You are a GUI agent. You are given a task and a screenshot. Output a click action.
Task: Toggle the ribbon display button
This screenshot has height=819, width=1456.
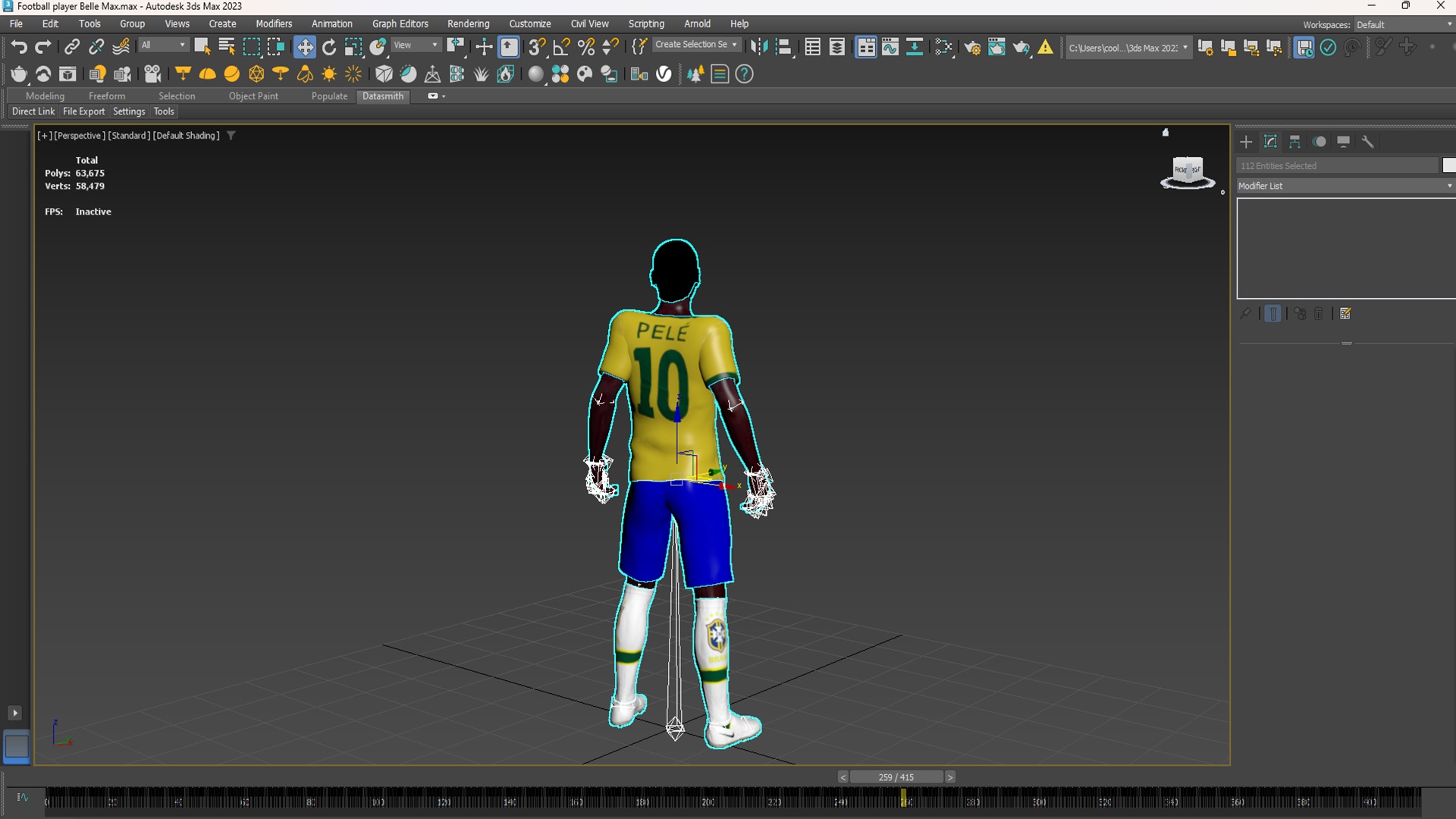865,47
